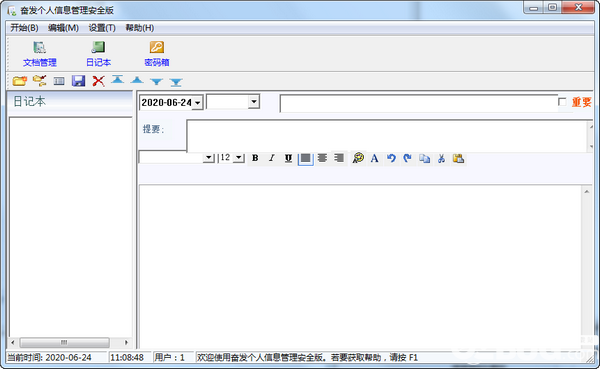Image resolution: width=600 pixels, height=369 pixels.
Task: Redo the last undone edit
Action: click(408, 158)
